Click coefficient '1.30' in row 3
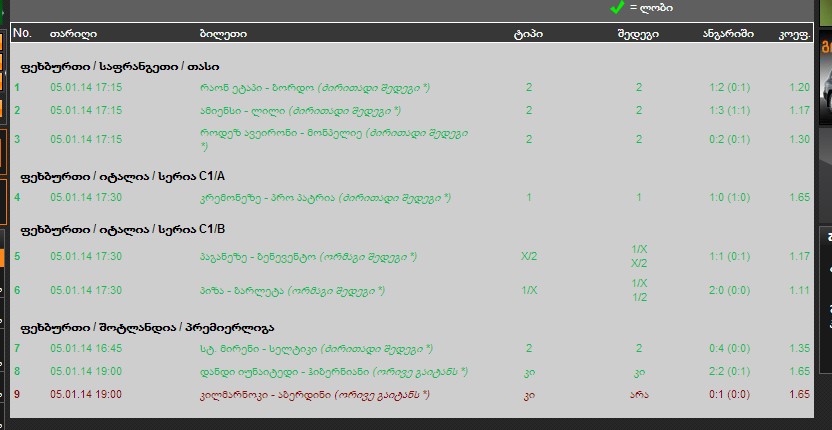The width and height of the screenshot is (832, 430). (x=800, y=139)
